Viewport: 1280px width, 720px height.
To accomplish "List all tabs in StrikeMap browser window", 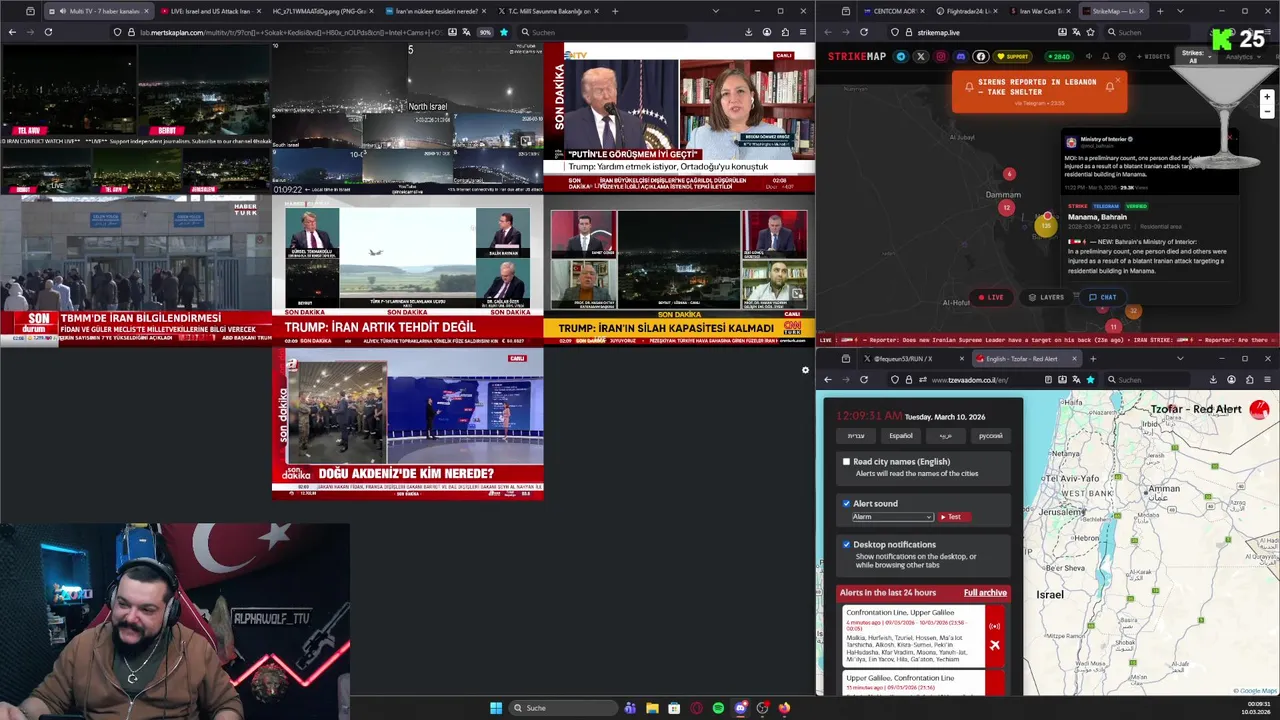I will (1180, 11).
